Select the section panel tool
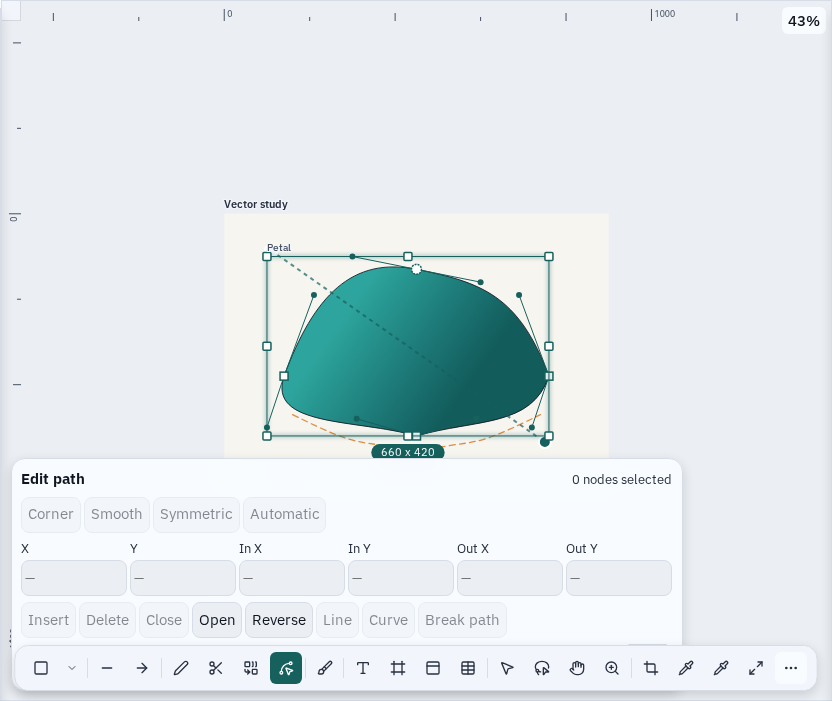Screen dimensions: 832x701 click(433, 668)
